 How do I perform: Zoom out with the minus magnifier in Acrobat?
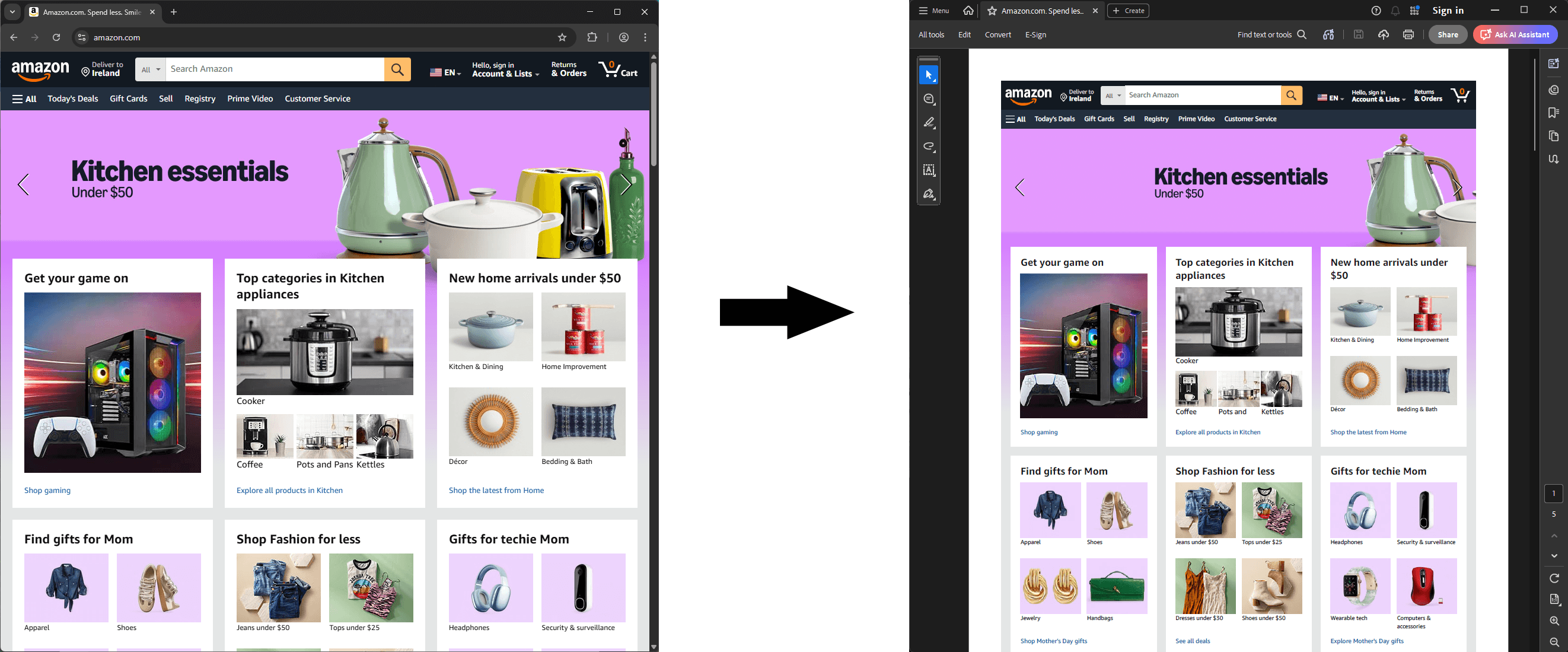(1553, 642)
